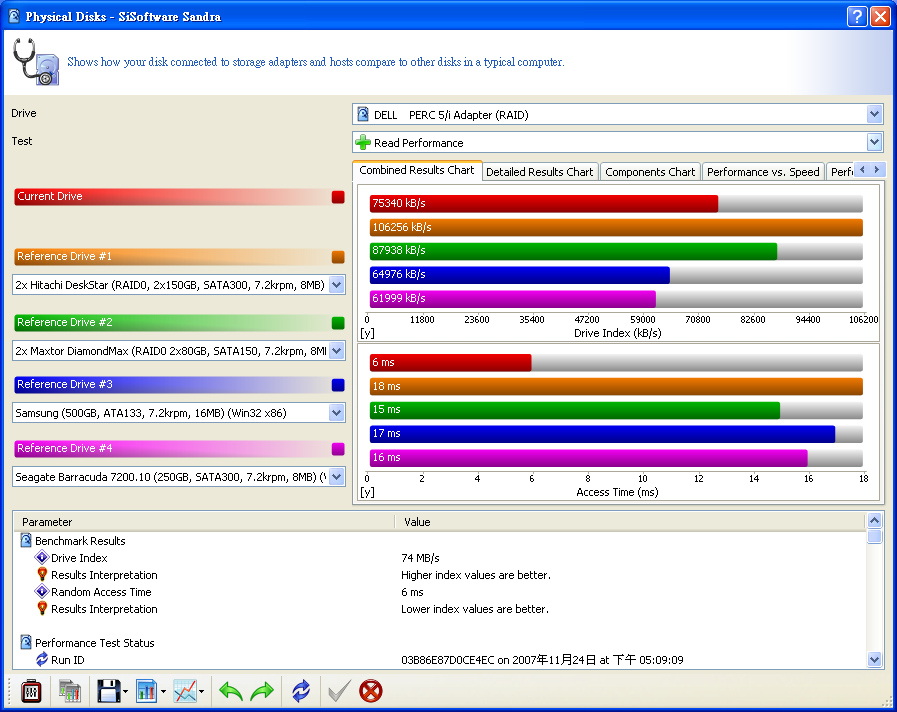
Task: Open the bar chart icon's dropdown arrow
Action: [164, 691]
